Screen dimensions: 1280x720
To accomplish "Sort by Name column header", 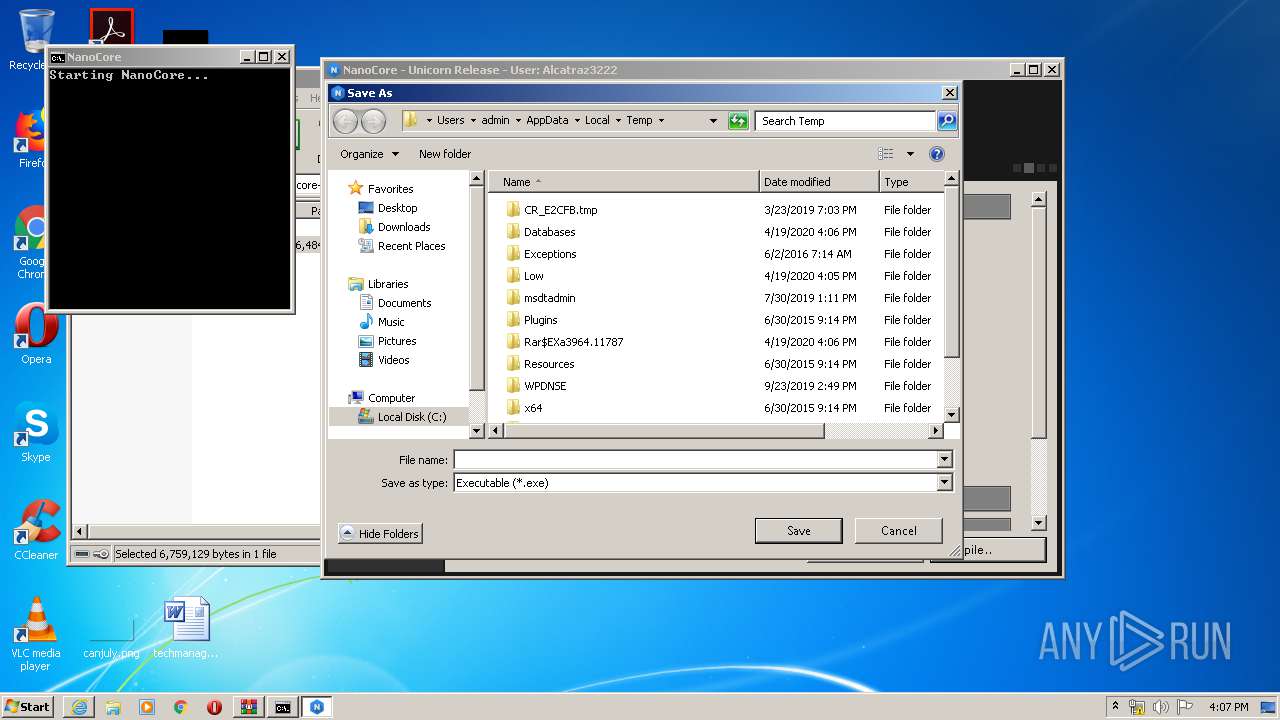I will [624, 182].
